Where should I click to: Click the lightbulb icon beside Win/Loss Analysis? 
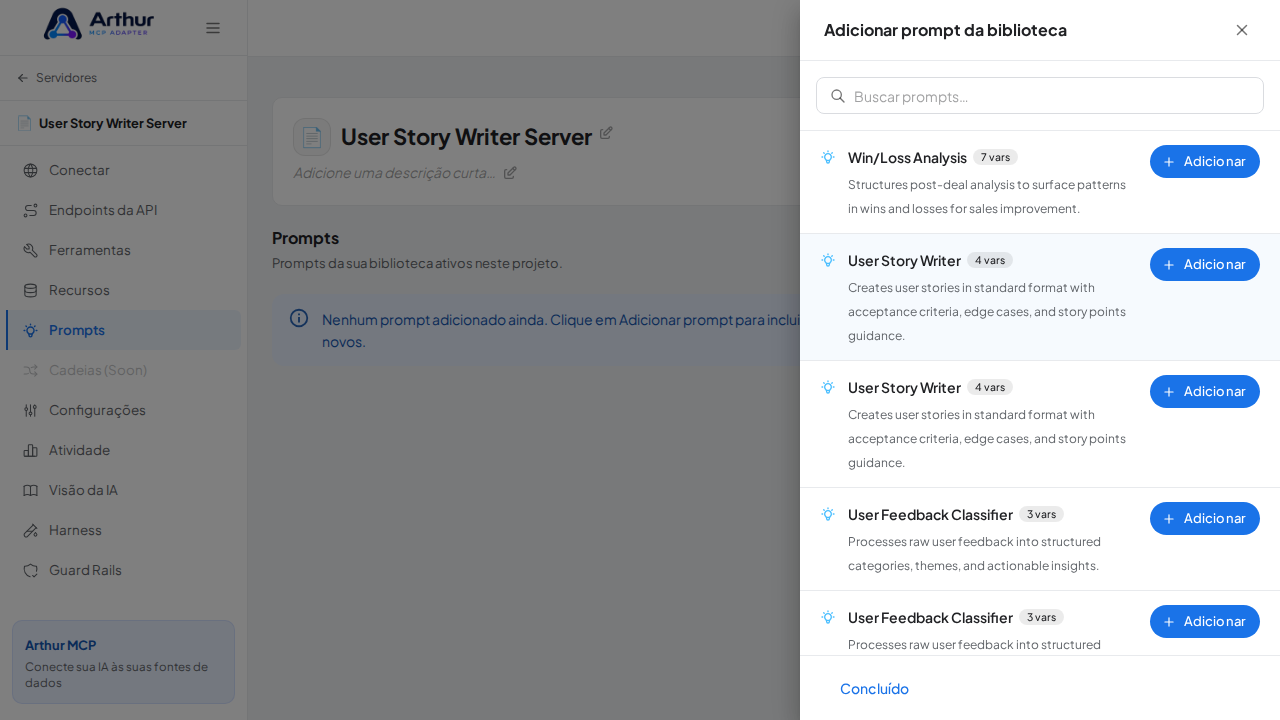click(828, 157)
